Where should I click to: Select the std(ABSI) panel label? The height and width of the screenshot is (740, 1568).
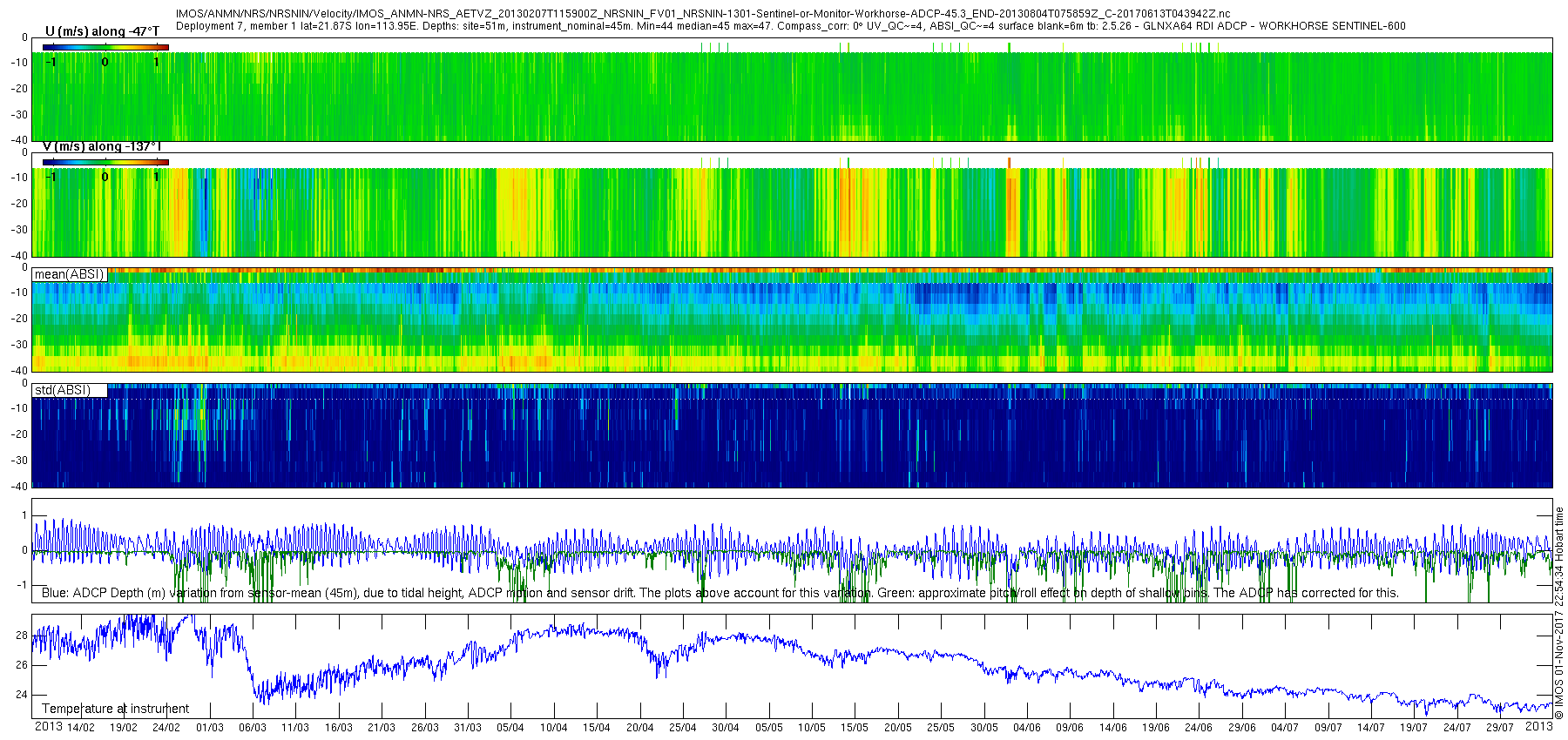[63, 390]
